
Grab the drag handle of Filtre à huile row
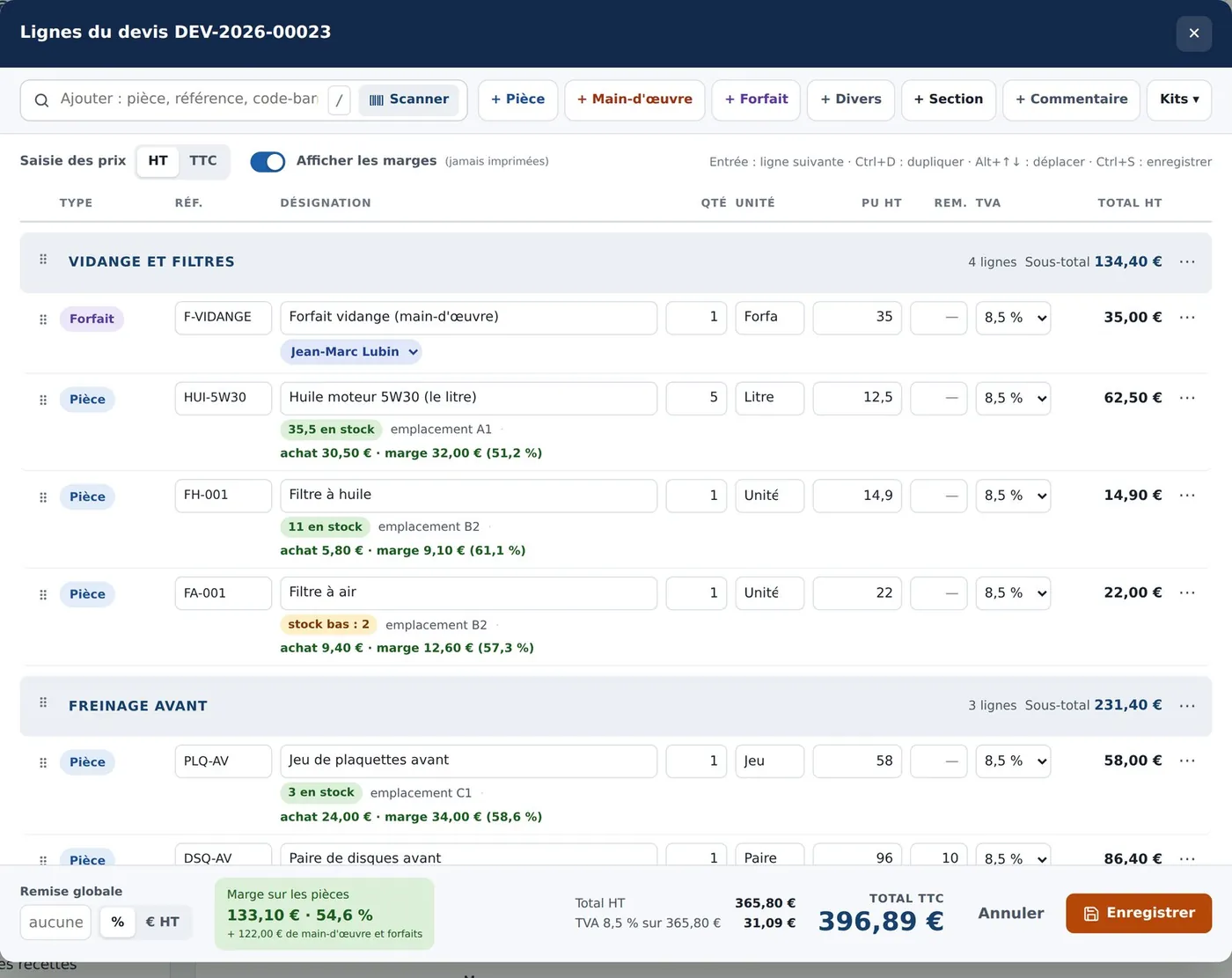pyautogui.click(x=43, y=496)
